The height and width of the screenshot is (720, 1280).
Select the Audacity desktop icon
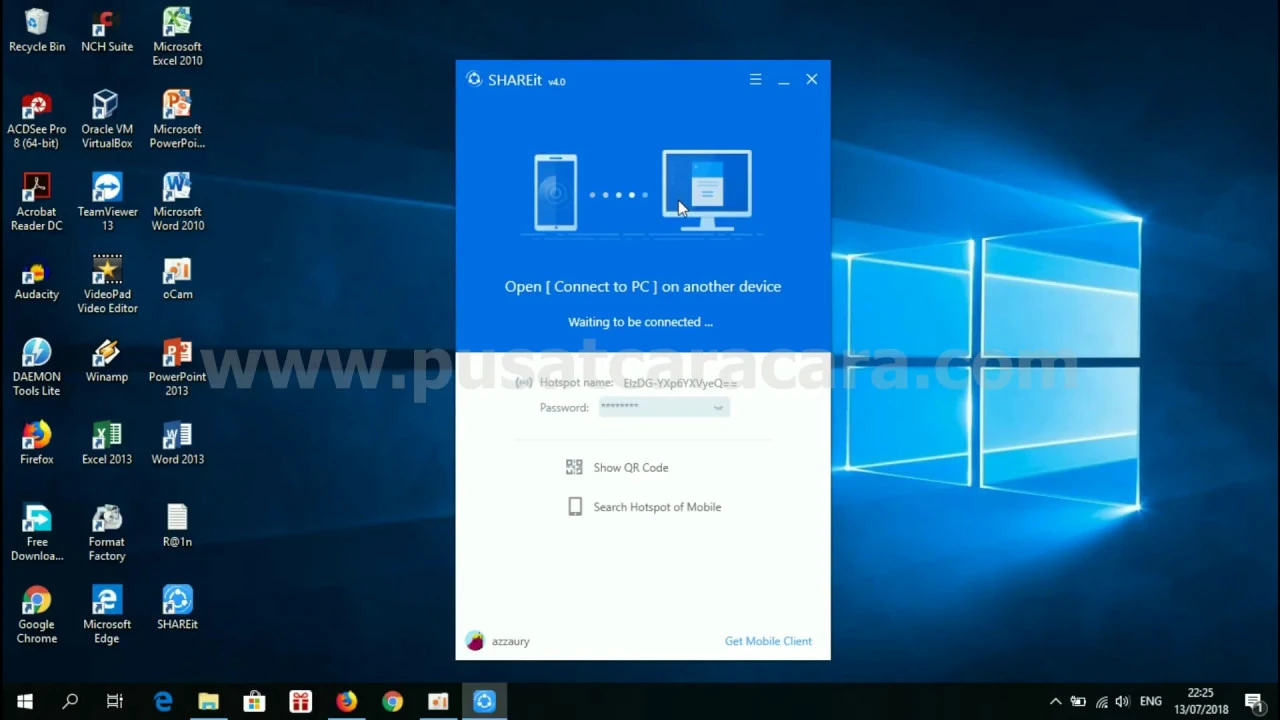[37, 279]
